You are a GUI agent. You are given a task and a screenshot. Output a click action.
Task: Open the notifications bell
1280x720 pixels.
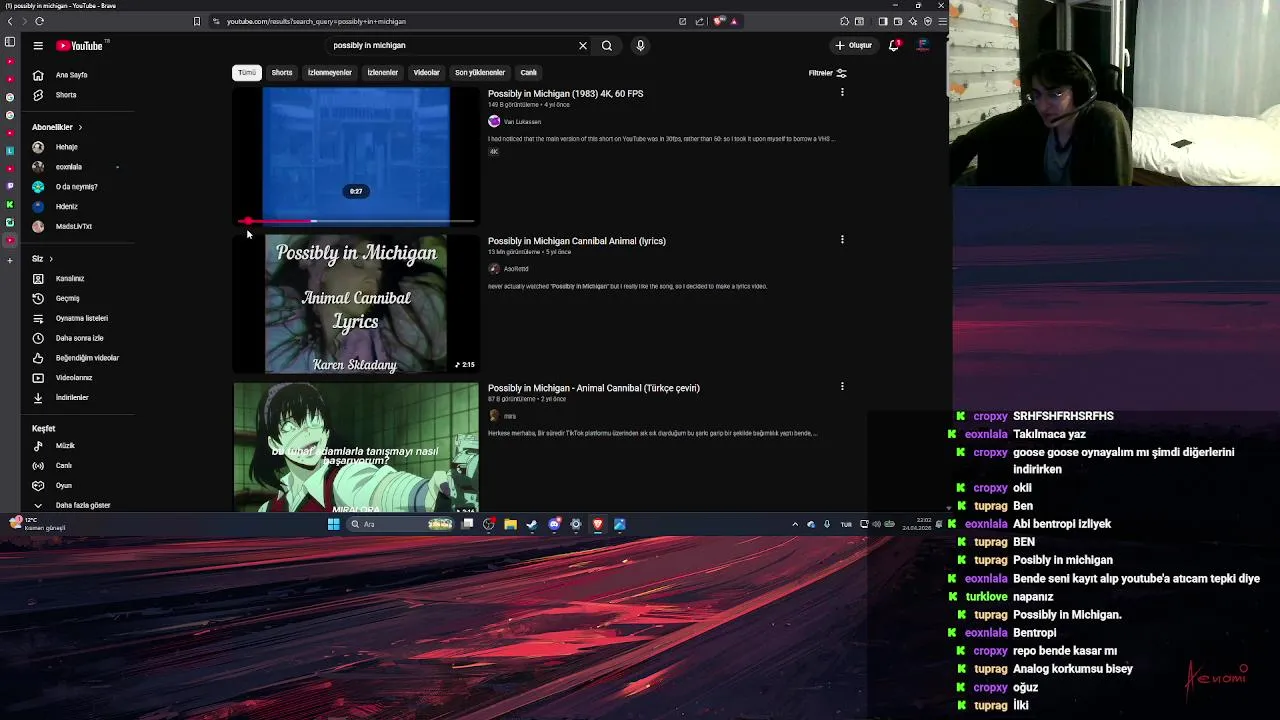894,45
